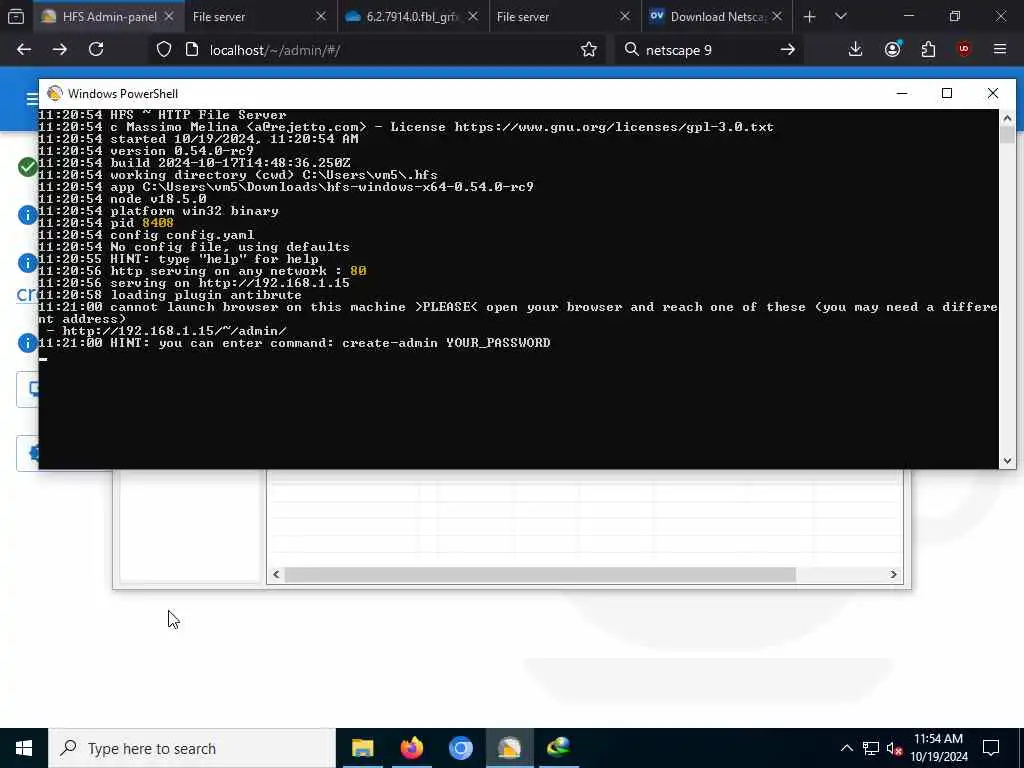
Task: Close the 6.2.7914.0.fbl_grf tab
Action: coord(473,17)
